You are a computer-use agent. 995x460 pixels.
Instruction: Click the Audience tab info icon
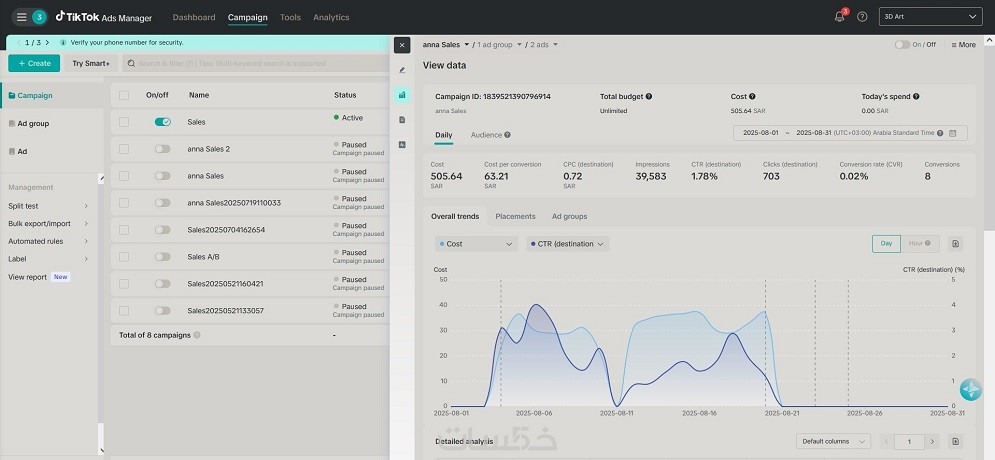click(x=507, y=135)
